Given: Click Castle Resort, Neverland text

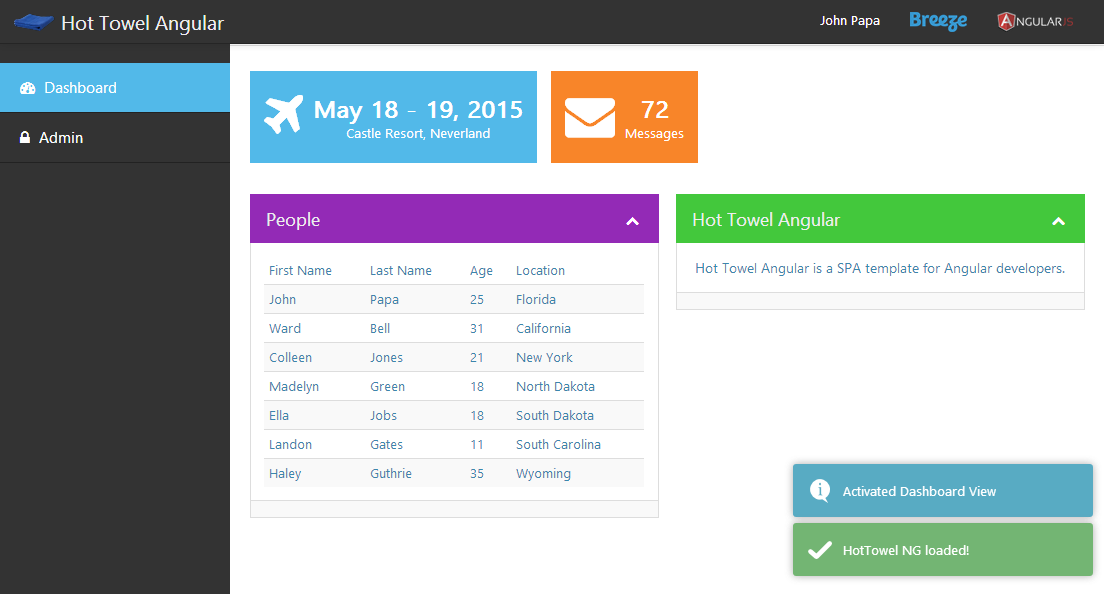Looking at the screenshot, I should 418,134.
